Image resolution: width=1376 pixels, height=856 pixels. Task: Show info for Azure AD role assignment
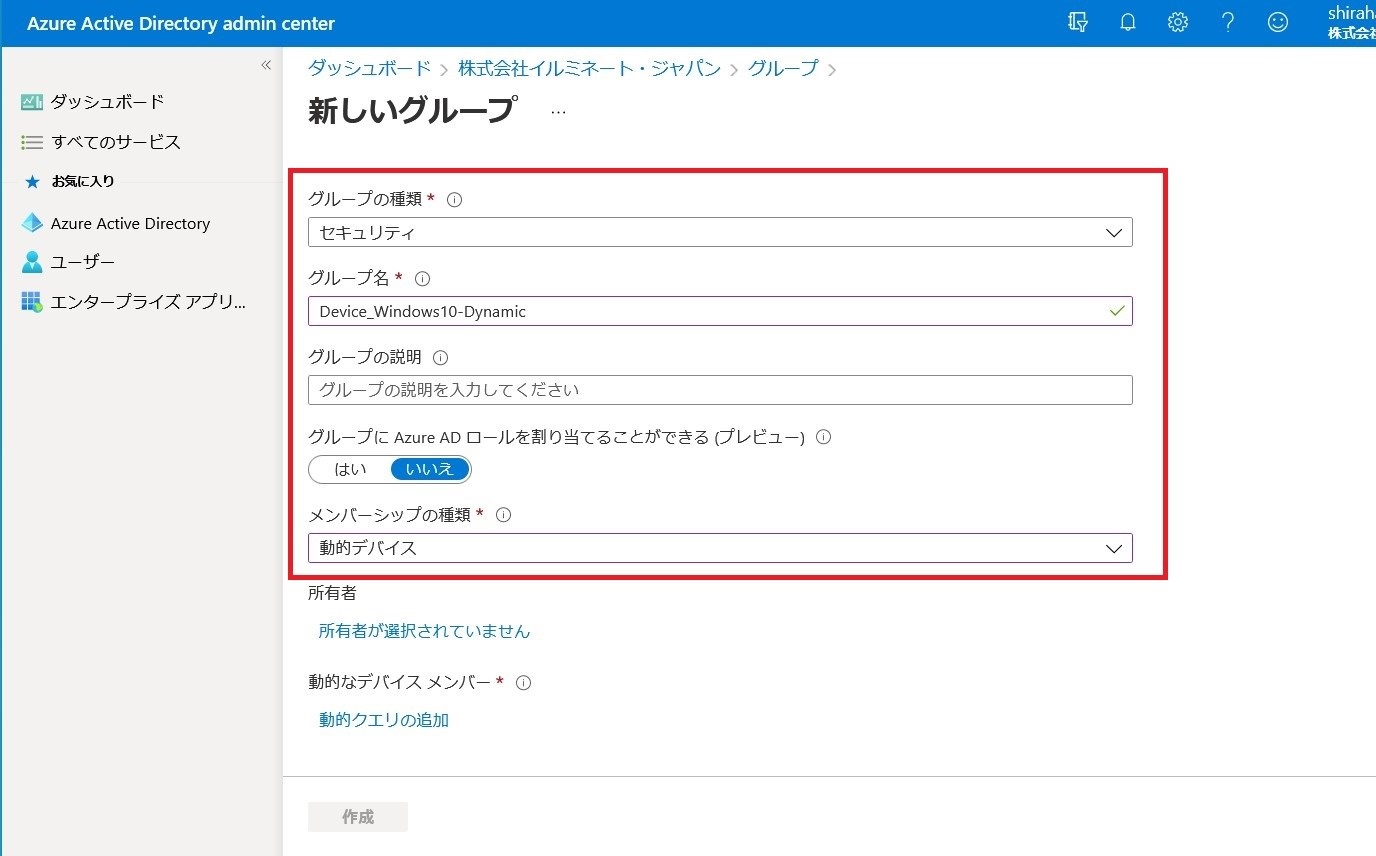[824, 437]
